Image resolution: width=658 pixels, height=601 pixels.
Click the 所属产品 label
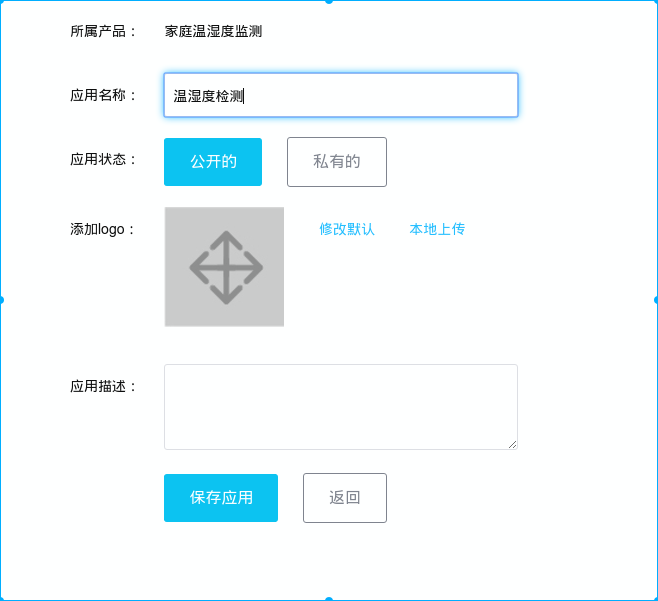tap(103, 31)
